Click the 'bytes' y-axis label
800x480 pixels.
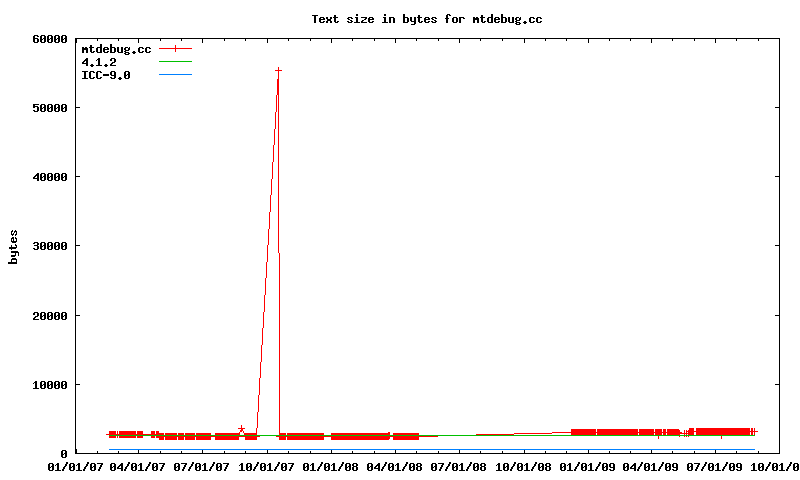tap(13, 246)
